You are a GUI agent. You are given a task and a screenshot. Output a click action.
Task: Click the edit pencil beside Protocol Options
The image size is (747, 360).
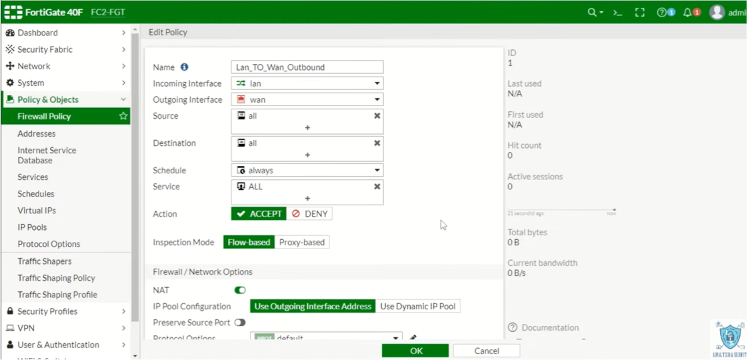coord(413,338)
